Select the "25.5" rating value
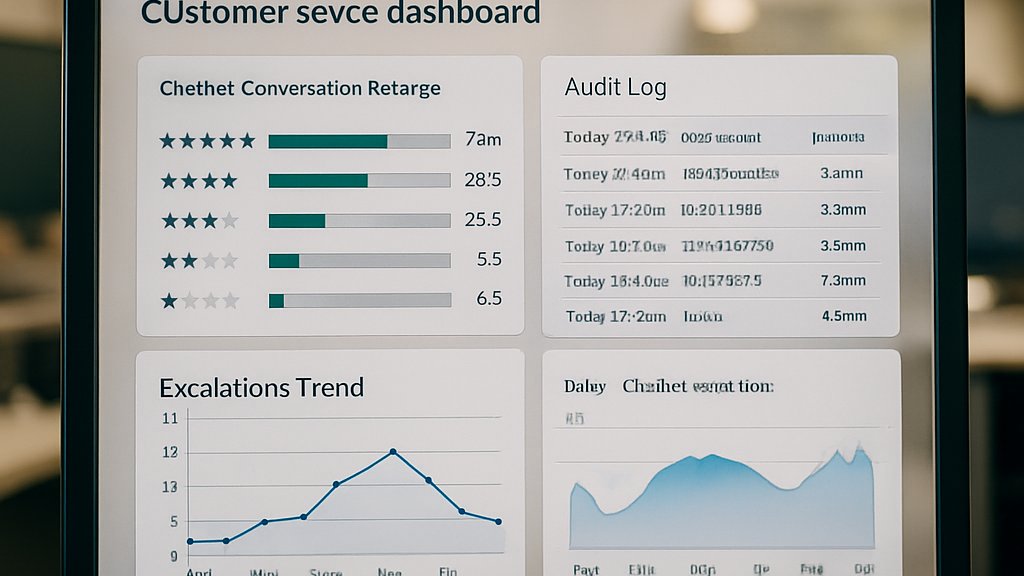Screen dimensions: 1024x576 tap(483, 219)
